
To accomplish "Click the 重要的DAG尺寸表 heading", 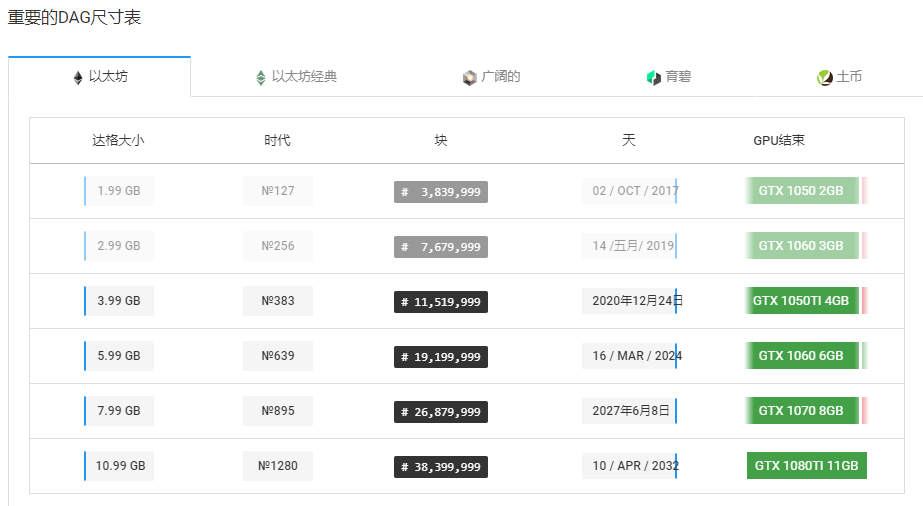I will 74,17.
